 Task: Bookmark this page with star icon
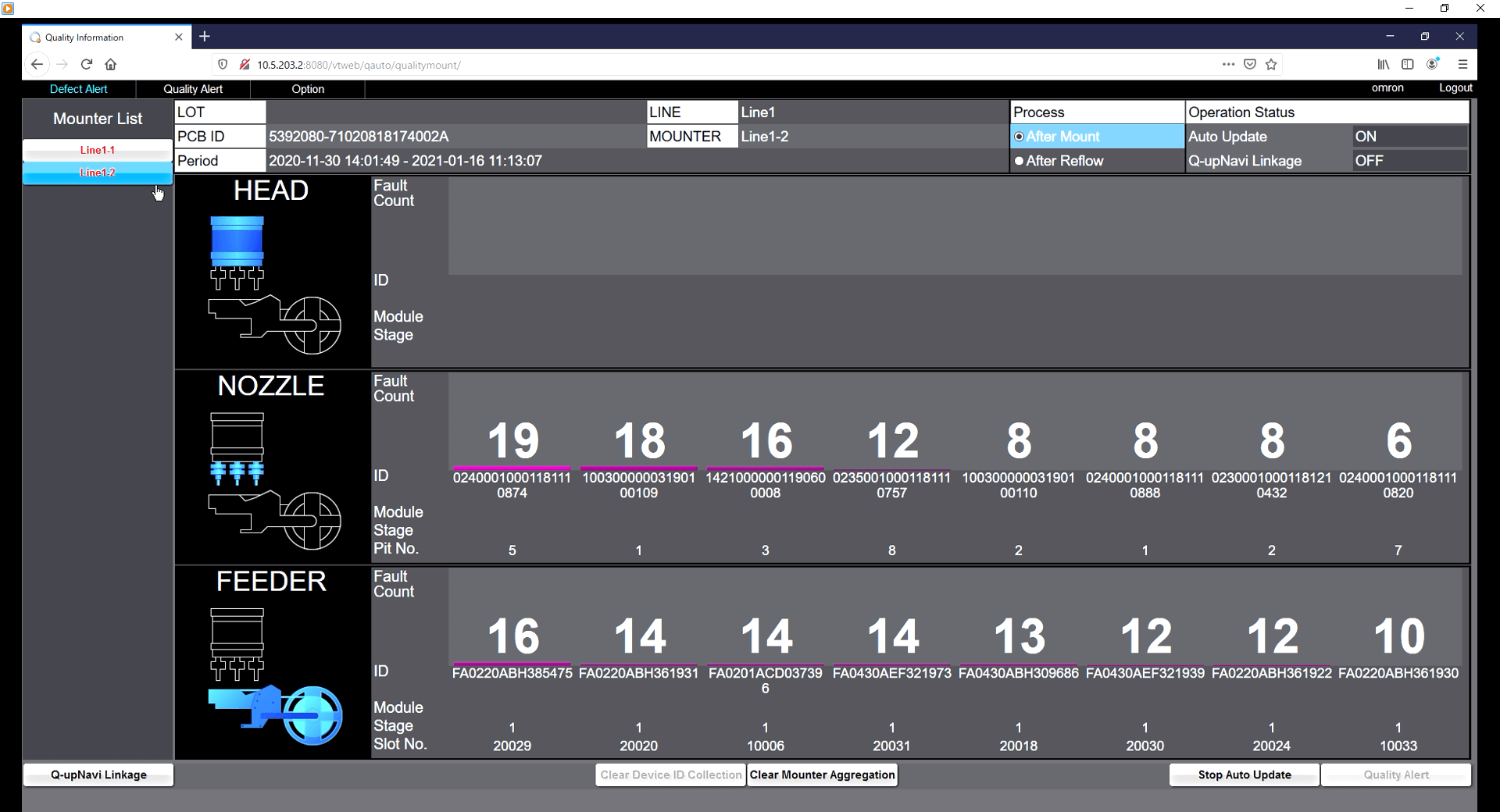1271,65
